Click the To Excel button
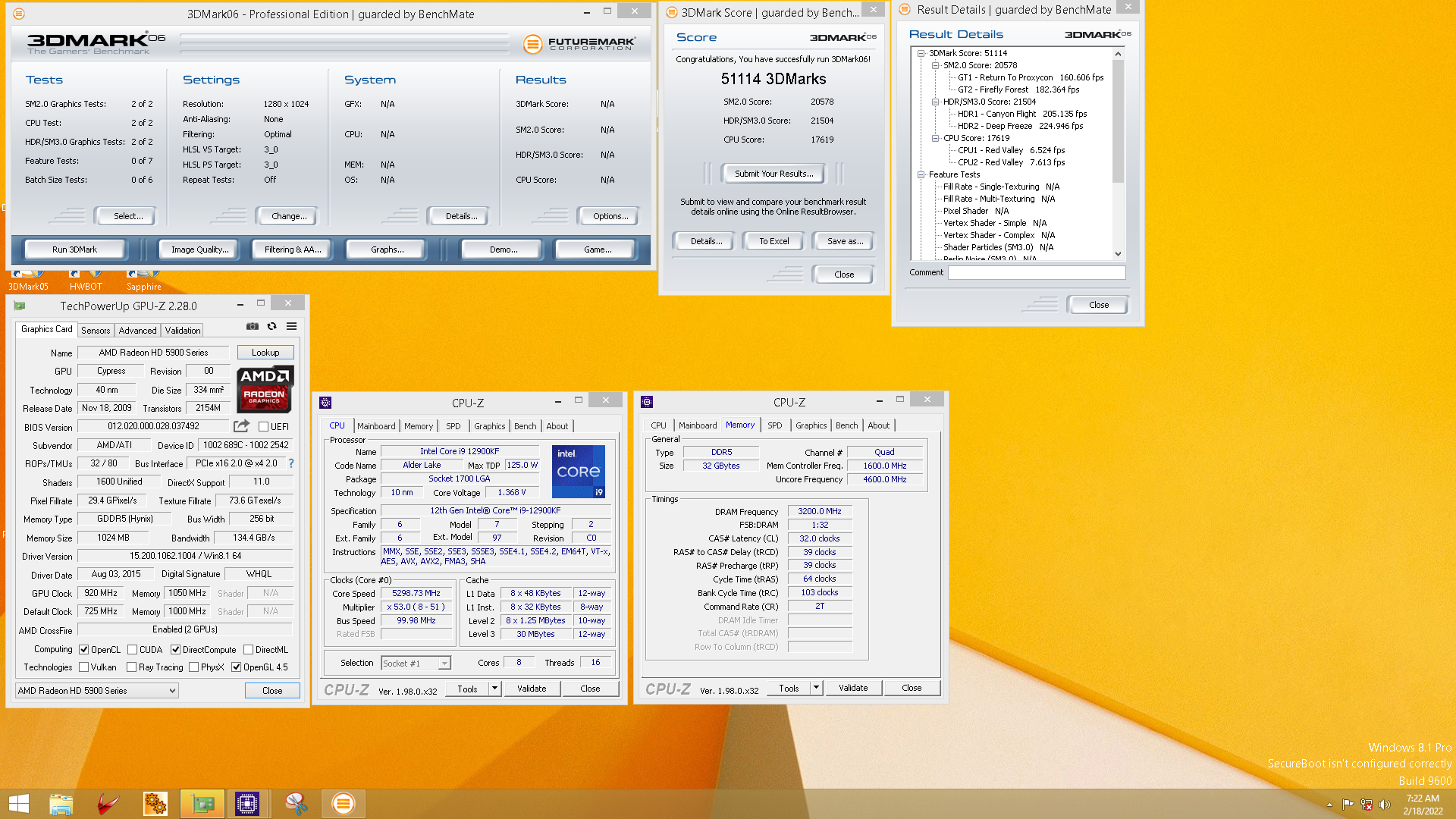 [x=774, y=241]
